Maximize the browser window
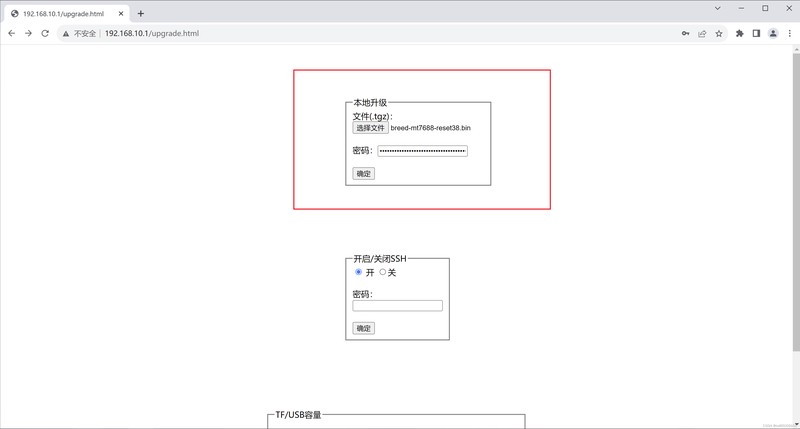 pyautogui.click(x=765, y=8)
